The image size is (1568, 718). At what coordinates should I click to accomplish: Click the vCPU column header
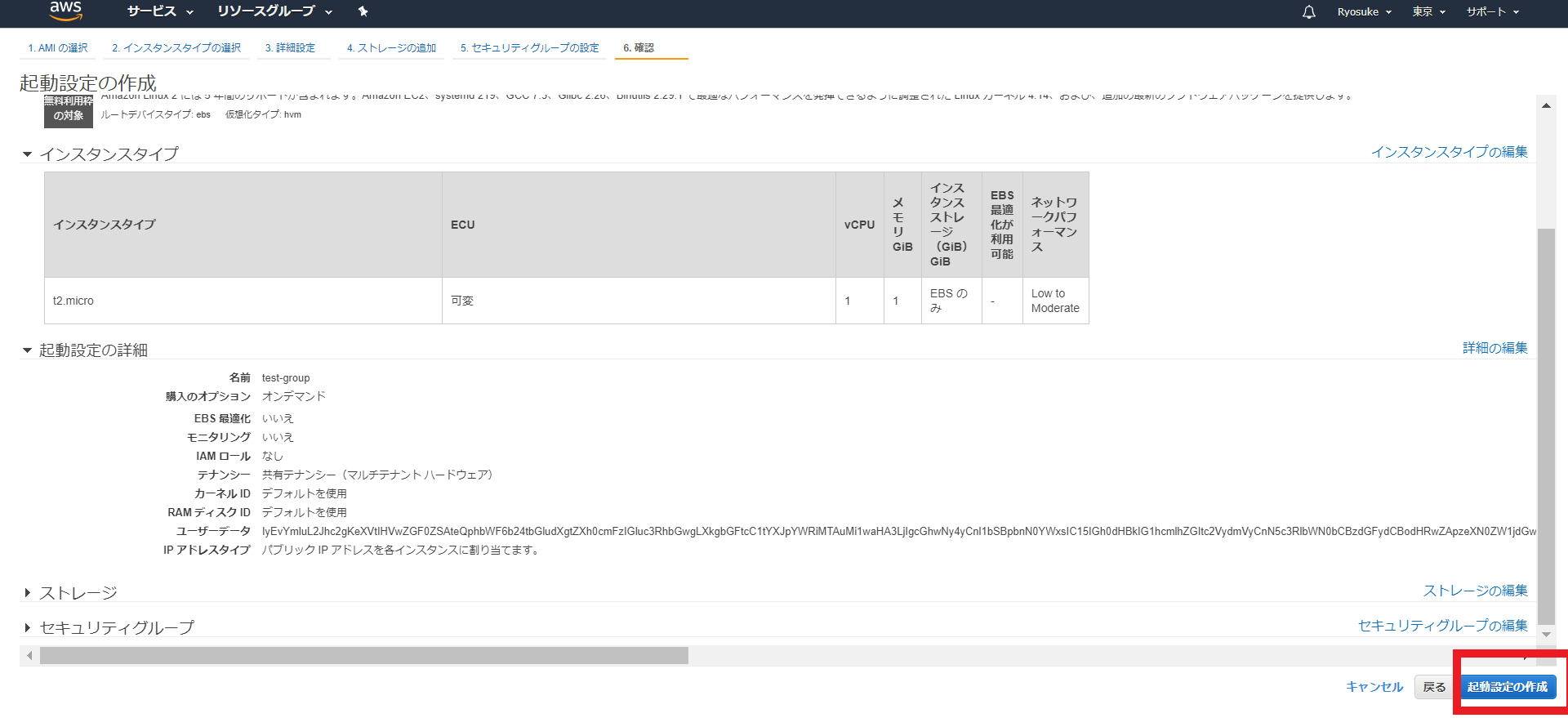pos(859,225)
